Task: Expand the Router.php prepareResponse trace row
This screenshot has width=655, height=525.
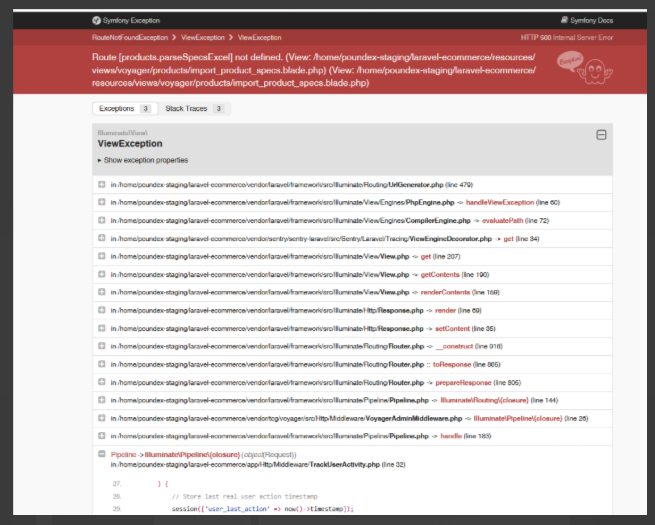Action: (x=102, y=382)
